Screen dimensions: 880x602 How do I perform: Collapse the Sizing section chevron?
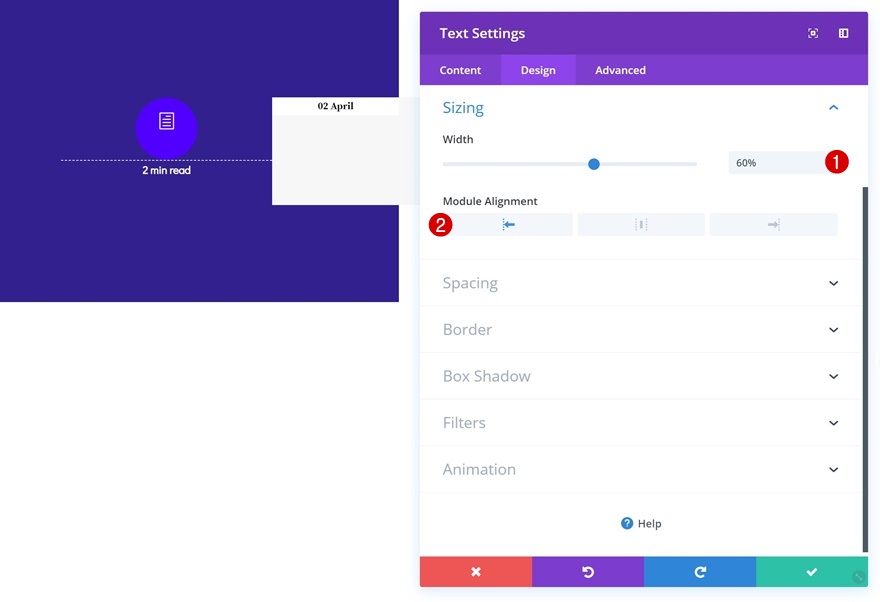click(x=833, y=107)
